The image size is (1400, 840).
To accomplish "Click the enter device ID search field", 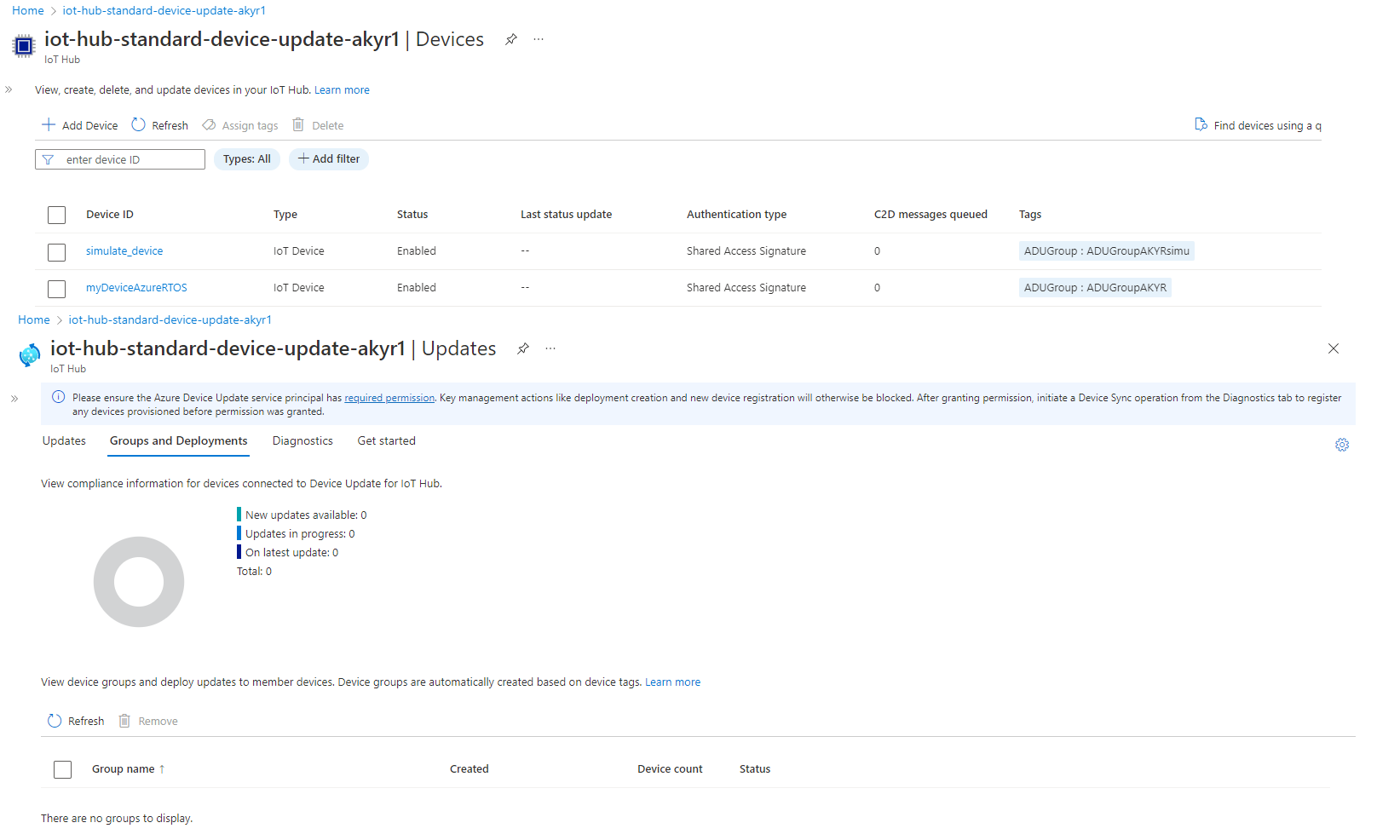I will (119, 158).
